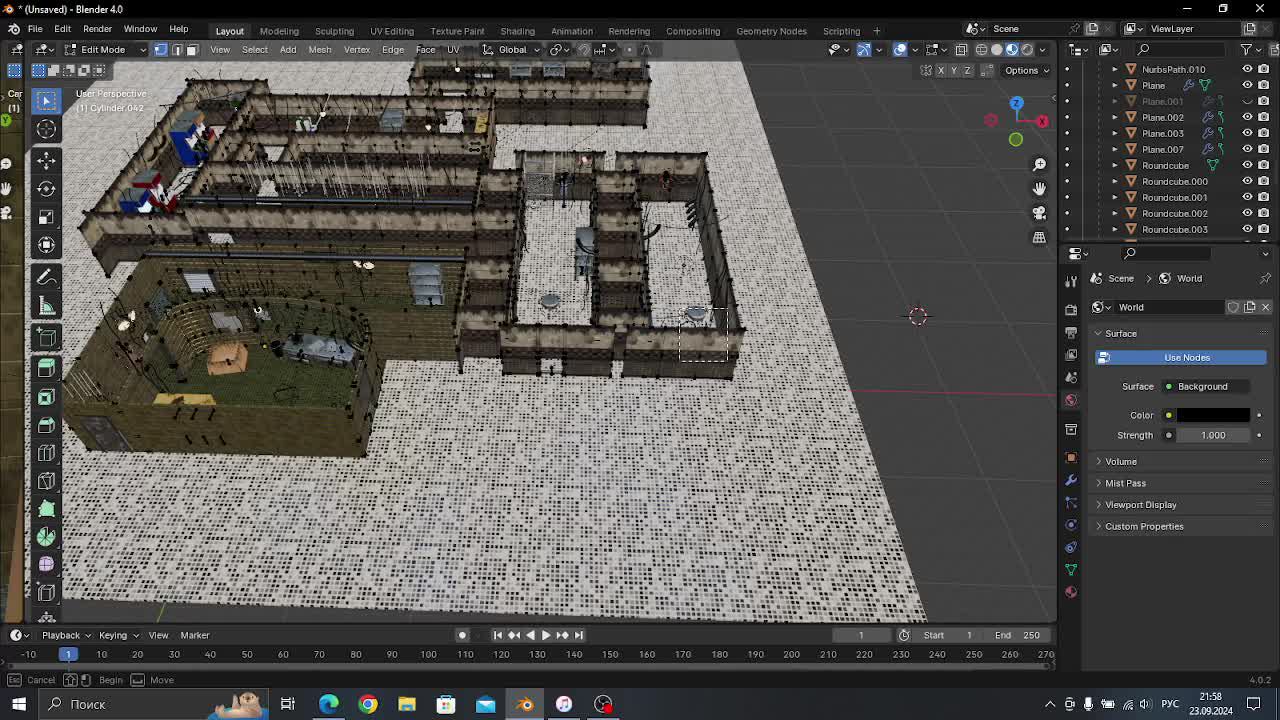Hide NurbsPath.010 in viewport via eye

pyautogui.click(x=1247, y=69)
